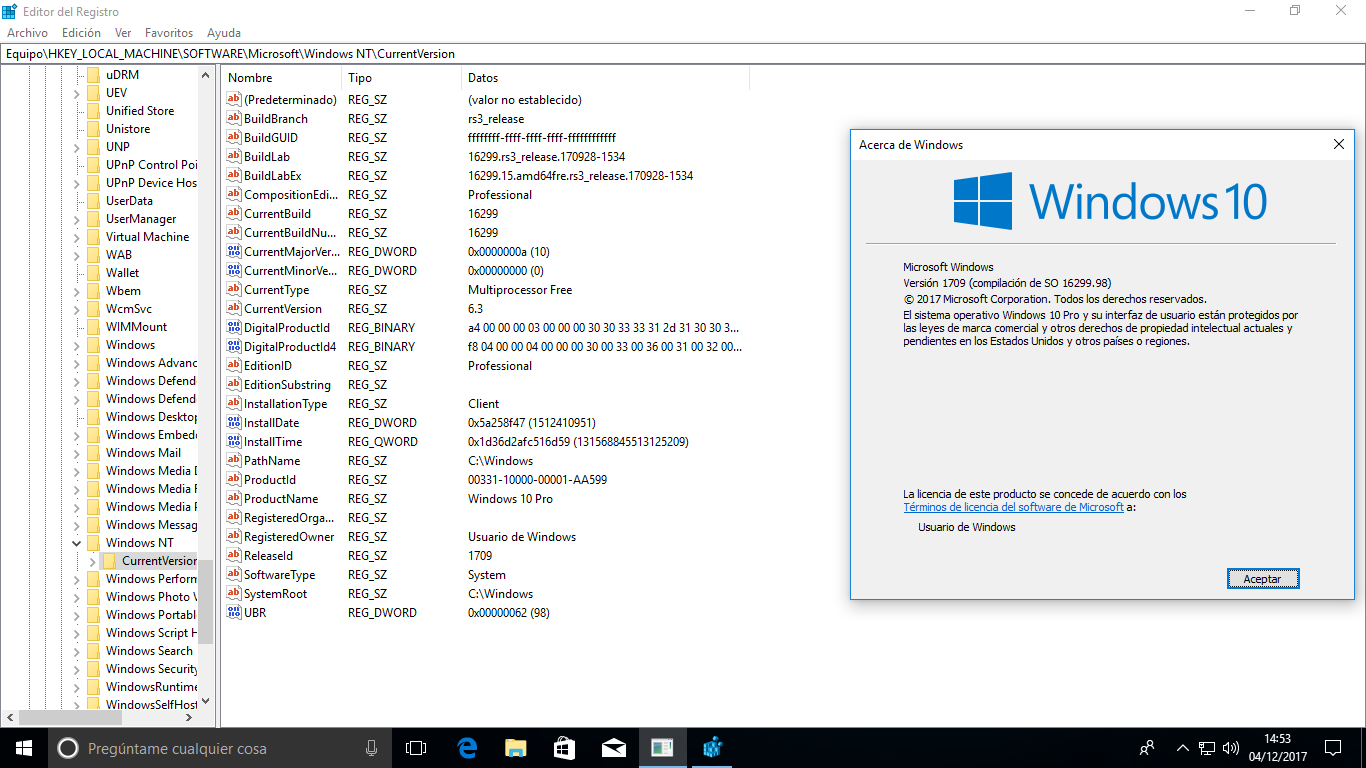The image size is (1366, 768).
Task: Expand the Virtual Machine tree node
Action: click(77, 237)
